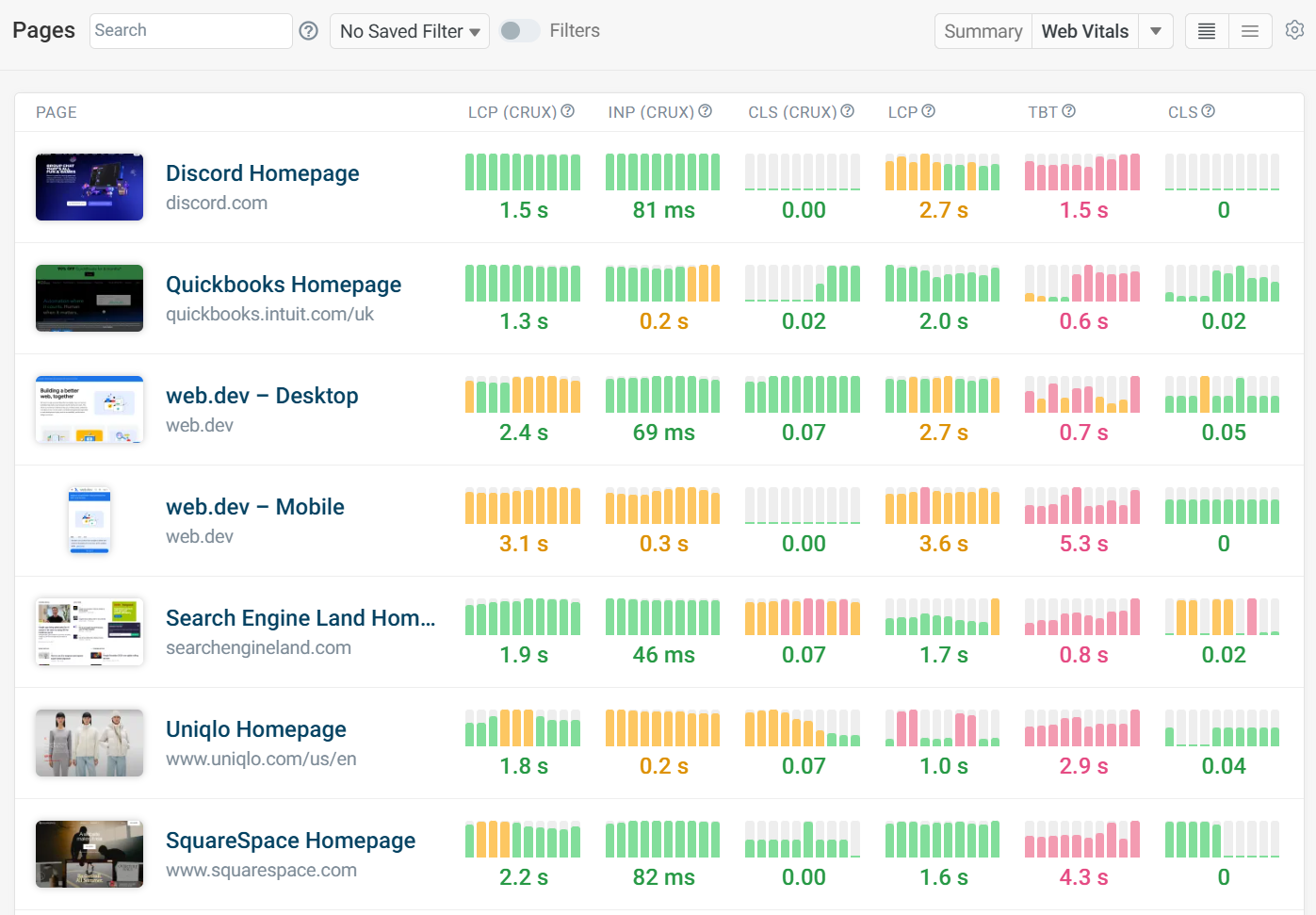Screen dimensions: 1316x915
Task: Click the CLS (CRUX) column help icon
Action: tap(848, 110)
